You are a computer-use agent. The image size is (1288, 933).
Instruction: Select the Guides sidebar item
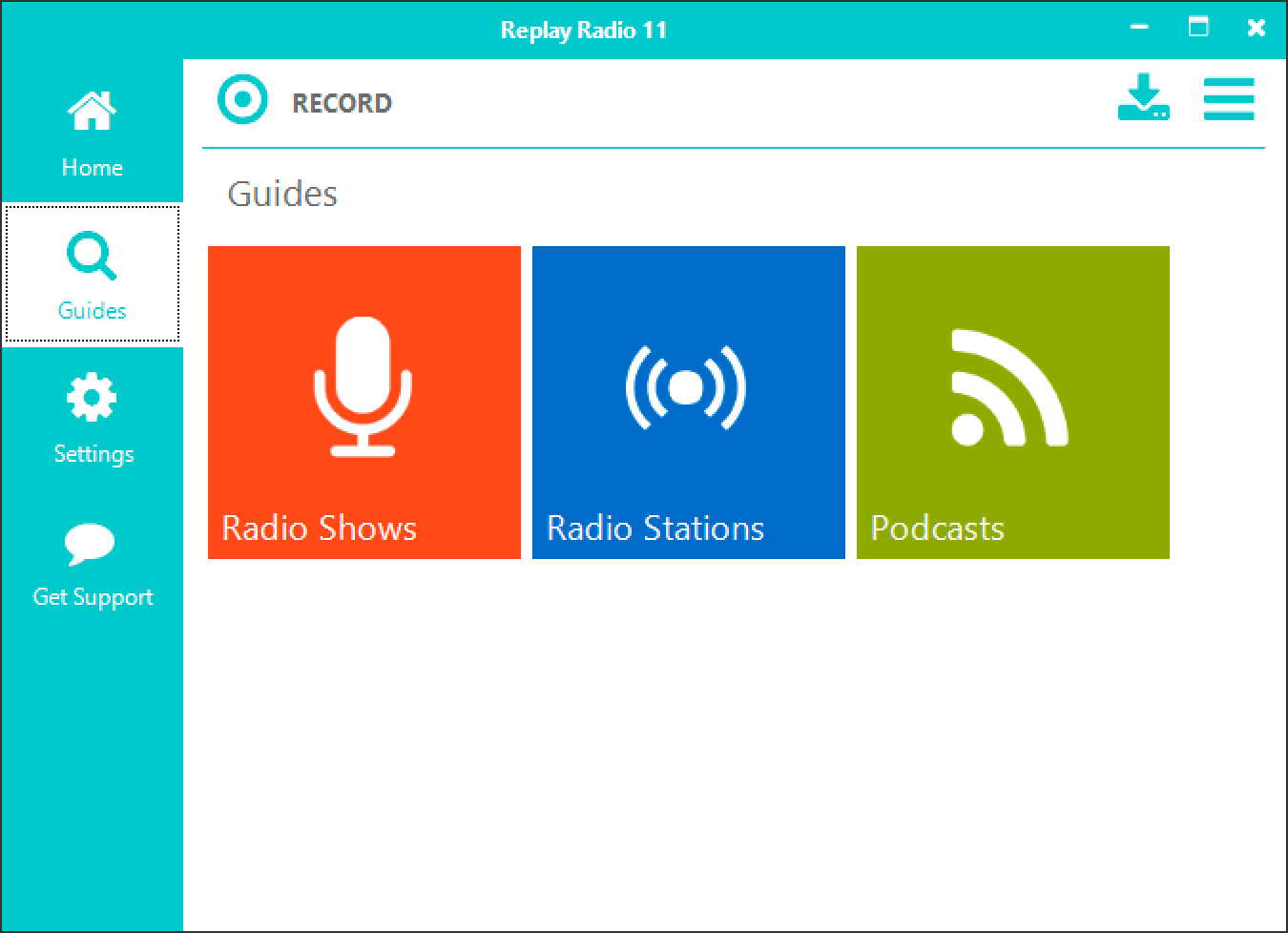click(x=92, y=275)
